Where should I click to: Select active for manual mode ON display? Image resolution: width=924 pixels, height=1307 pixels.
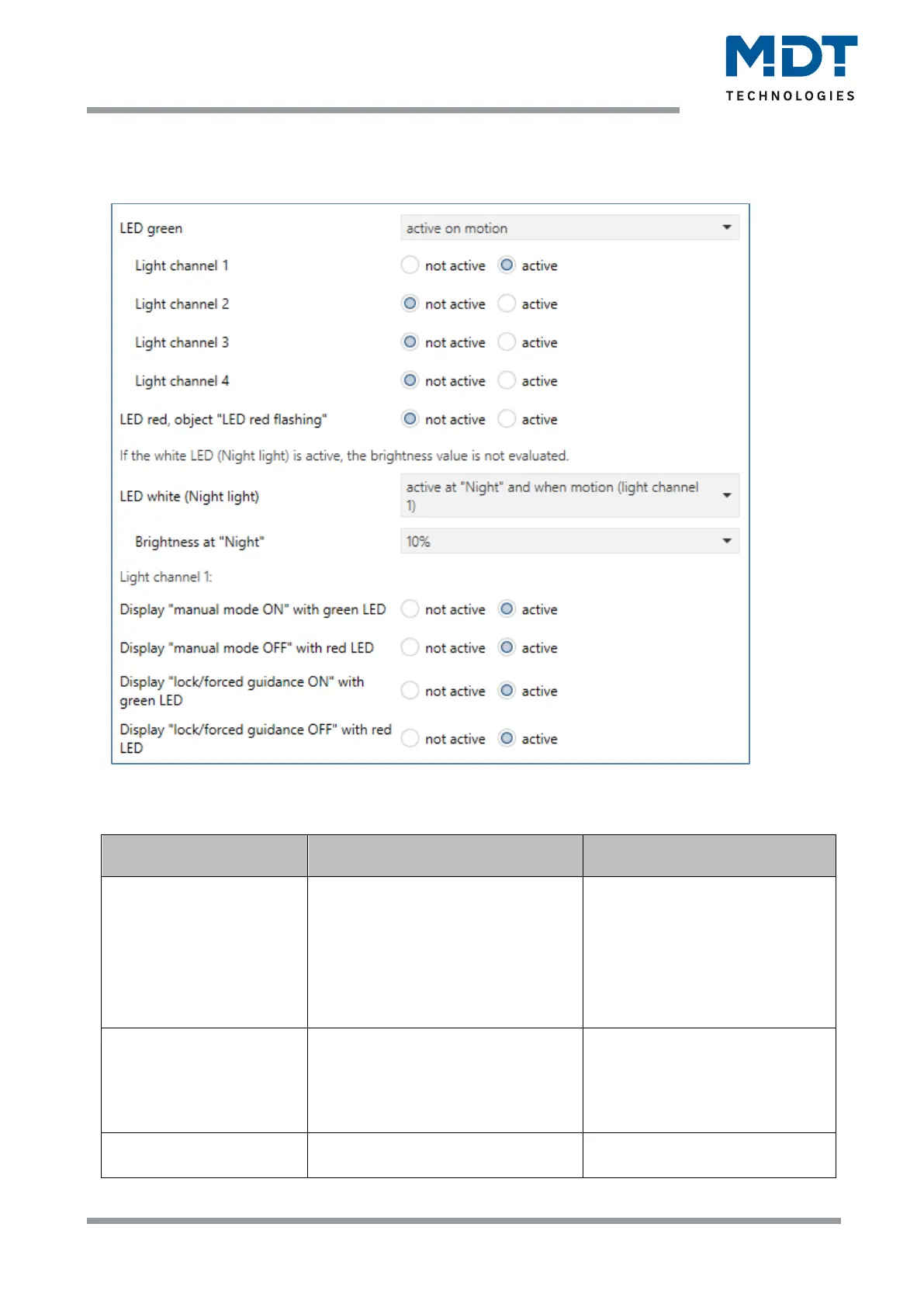[x=507, y=609]
